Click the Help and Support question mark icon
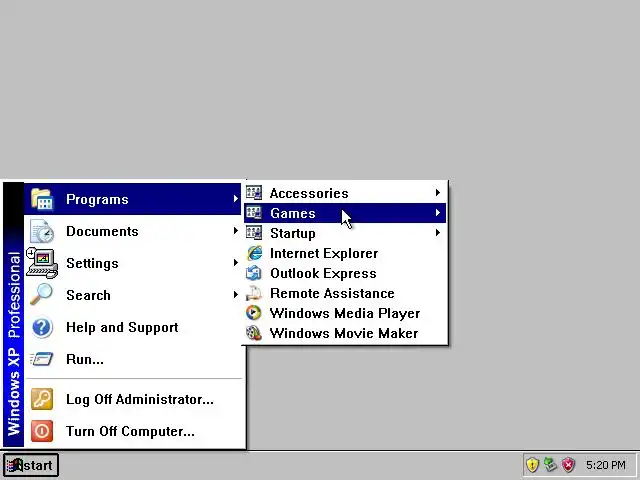 click(x=42, y=327)
